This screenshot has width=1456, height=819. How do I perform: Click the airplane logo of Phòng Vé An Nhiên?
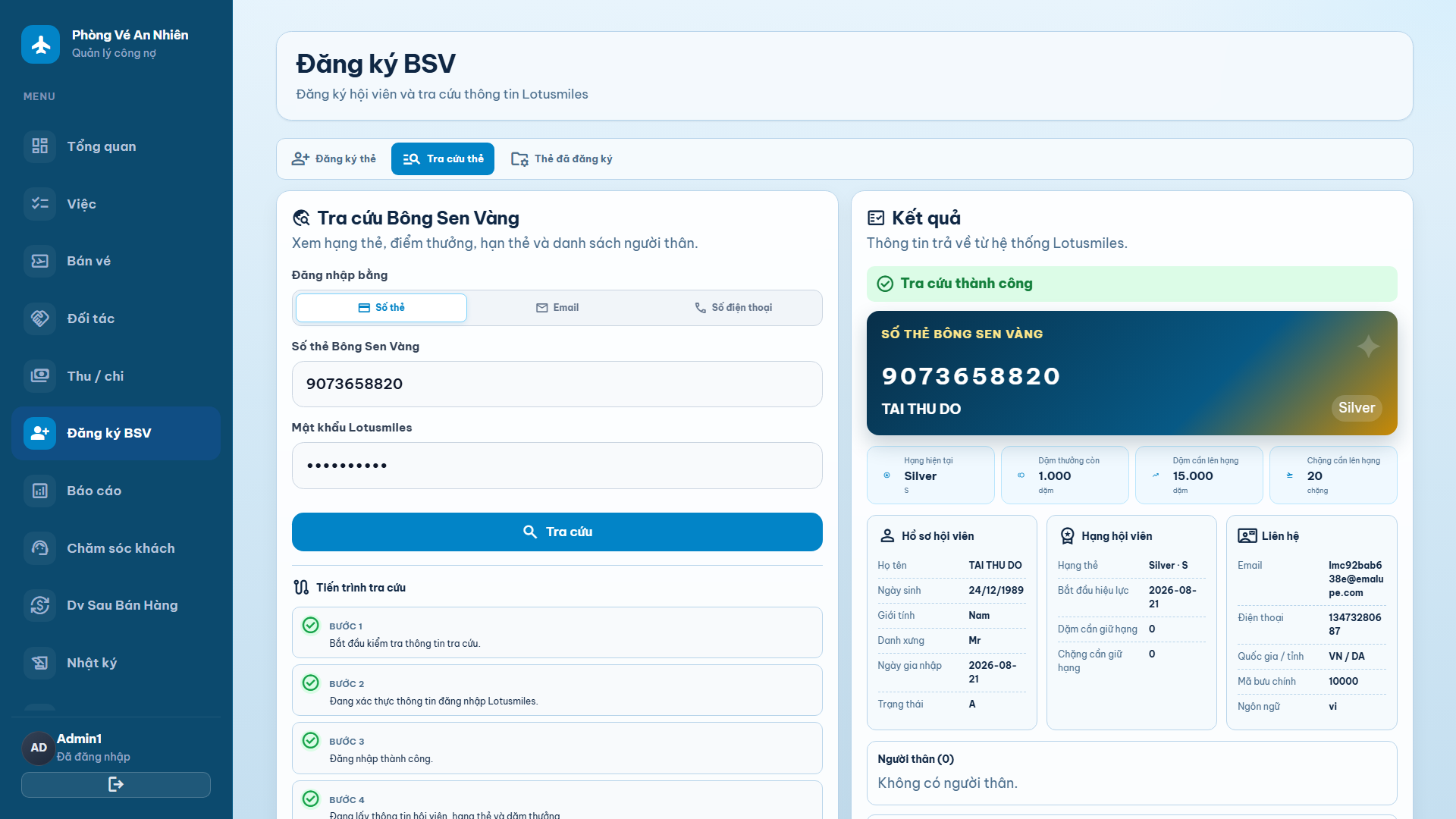[40, 44]
